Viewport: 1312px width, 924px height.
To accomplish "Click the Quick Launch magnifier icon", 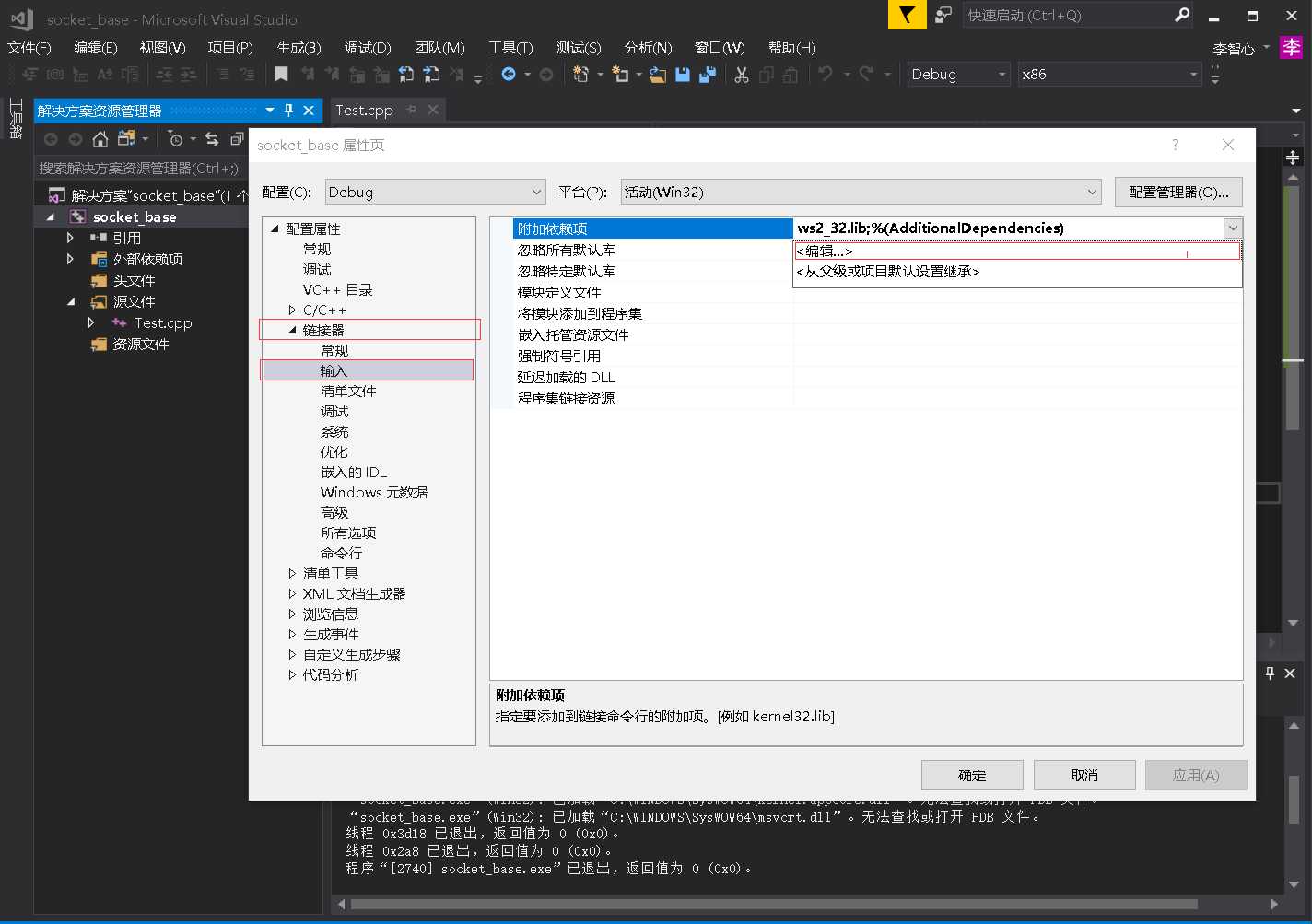I will (1182, 15).
